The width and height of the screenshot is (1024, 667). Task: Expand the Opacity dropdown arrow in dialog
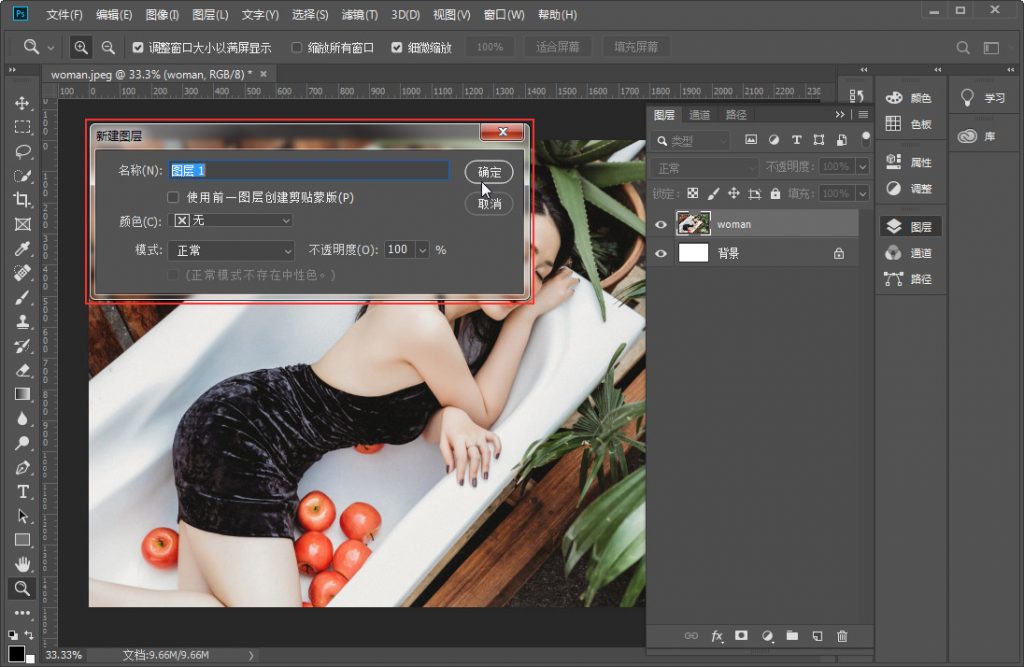[422, 250]
